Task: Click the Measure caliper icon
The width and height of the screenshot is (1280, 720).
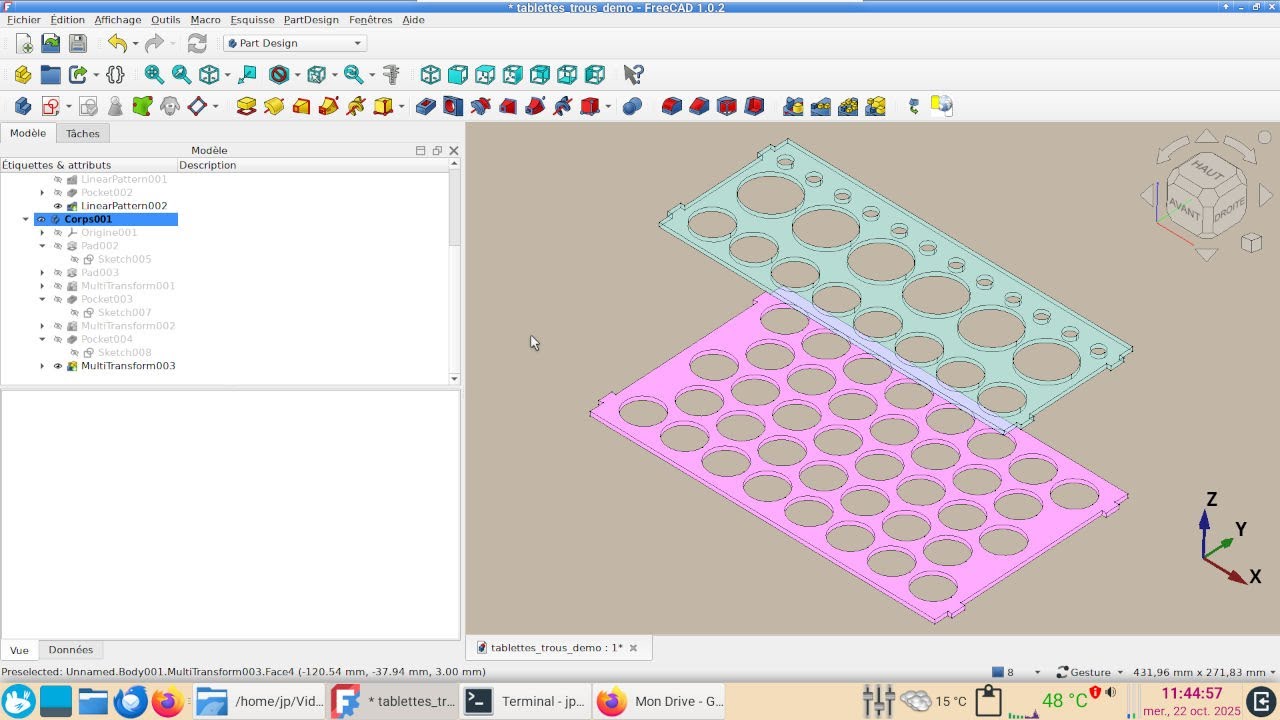Action: tap(391, 74)
